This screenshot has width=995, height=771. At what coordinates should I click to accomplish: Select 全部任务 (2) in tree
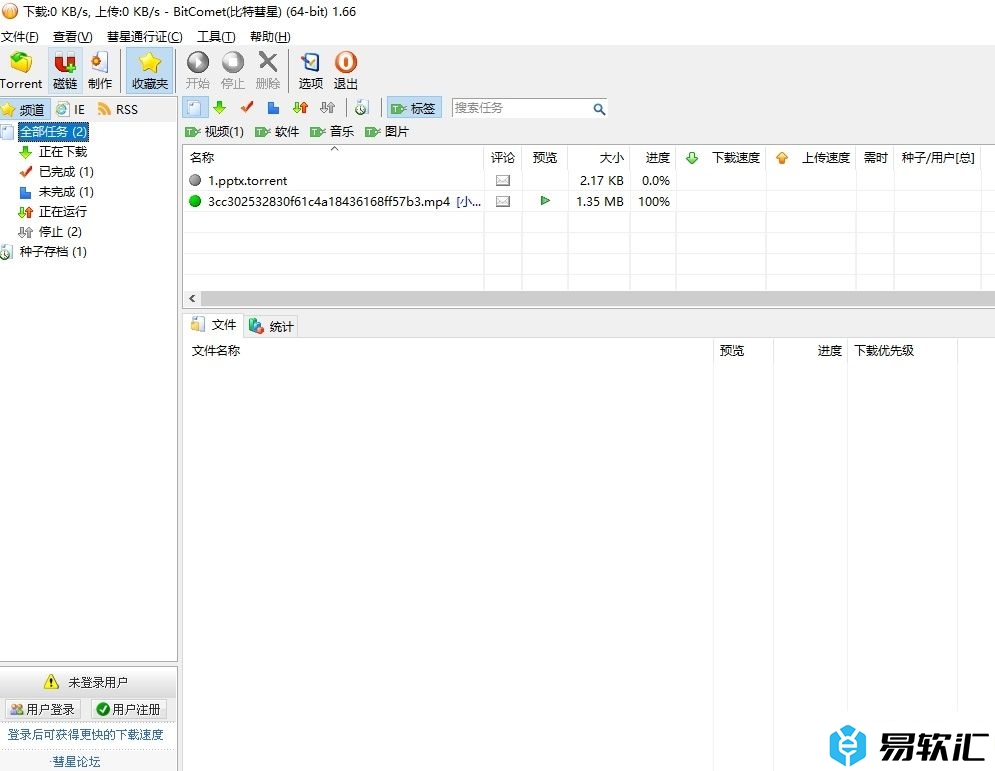[x=53, y=131]
